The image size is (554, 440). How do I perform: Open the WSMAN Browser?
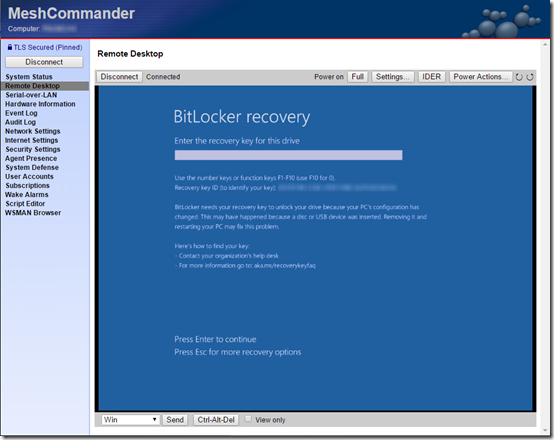33,213
